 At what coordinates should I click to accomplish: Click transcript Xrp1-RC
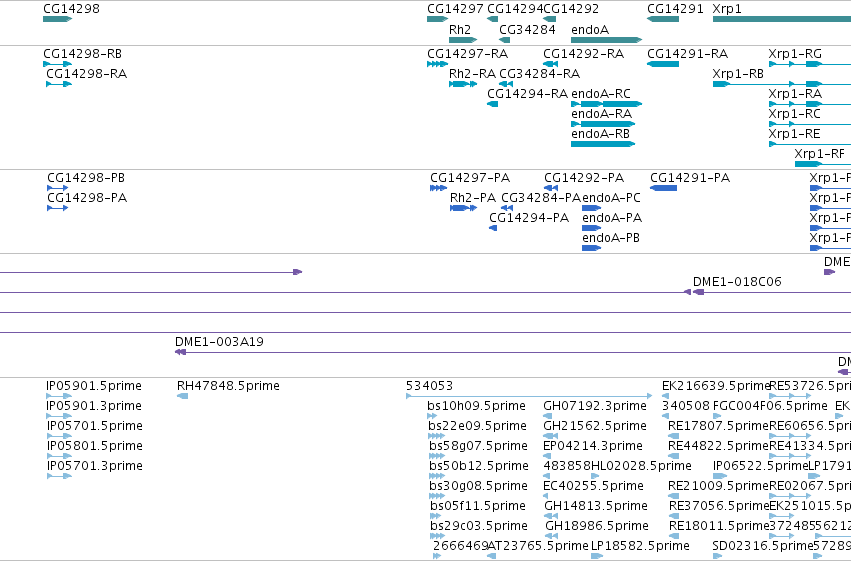(810, 124)
